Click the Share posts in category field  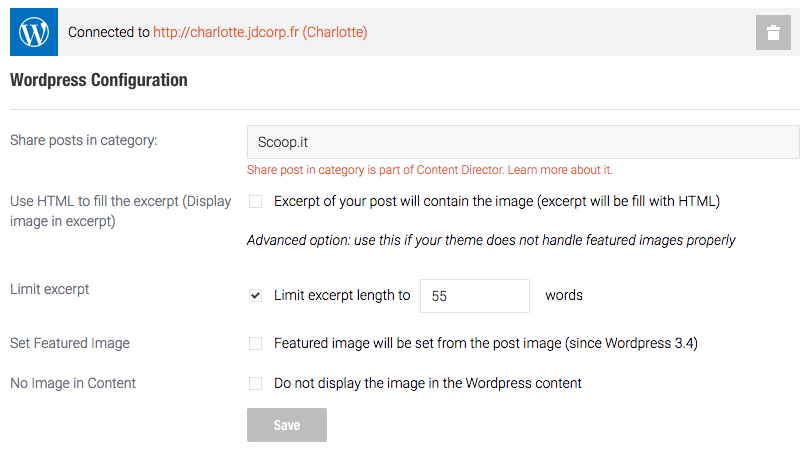[x=523, y=142]
